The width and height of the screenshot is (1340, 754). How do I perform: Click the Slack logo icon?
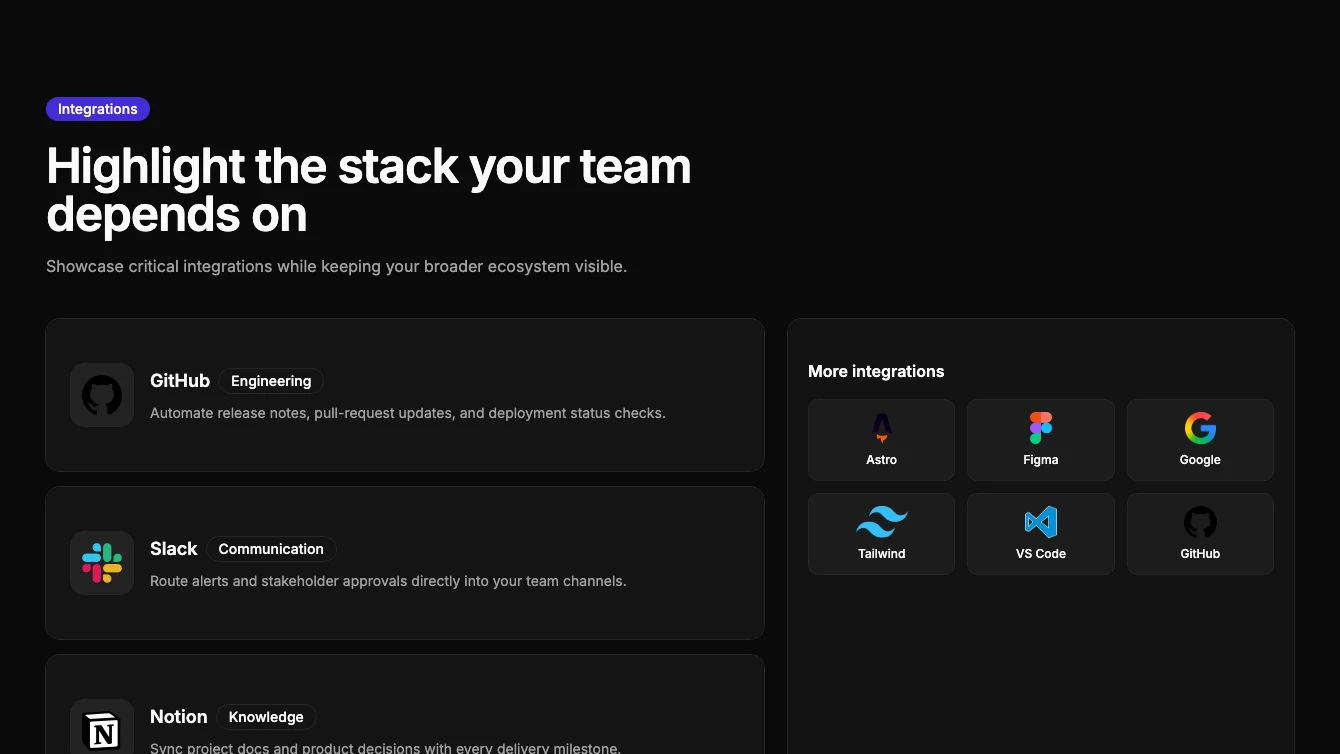point(102,563)
